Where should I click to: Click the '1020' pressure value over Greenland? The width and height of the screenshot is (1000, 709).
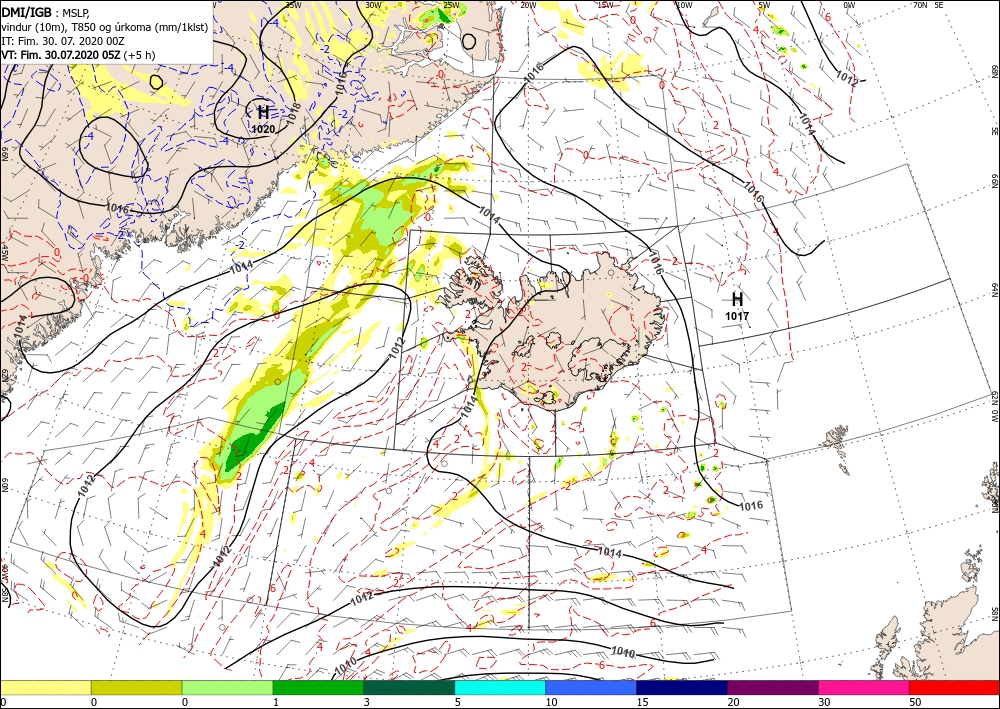click(263, 129)
